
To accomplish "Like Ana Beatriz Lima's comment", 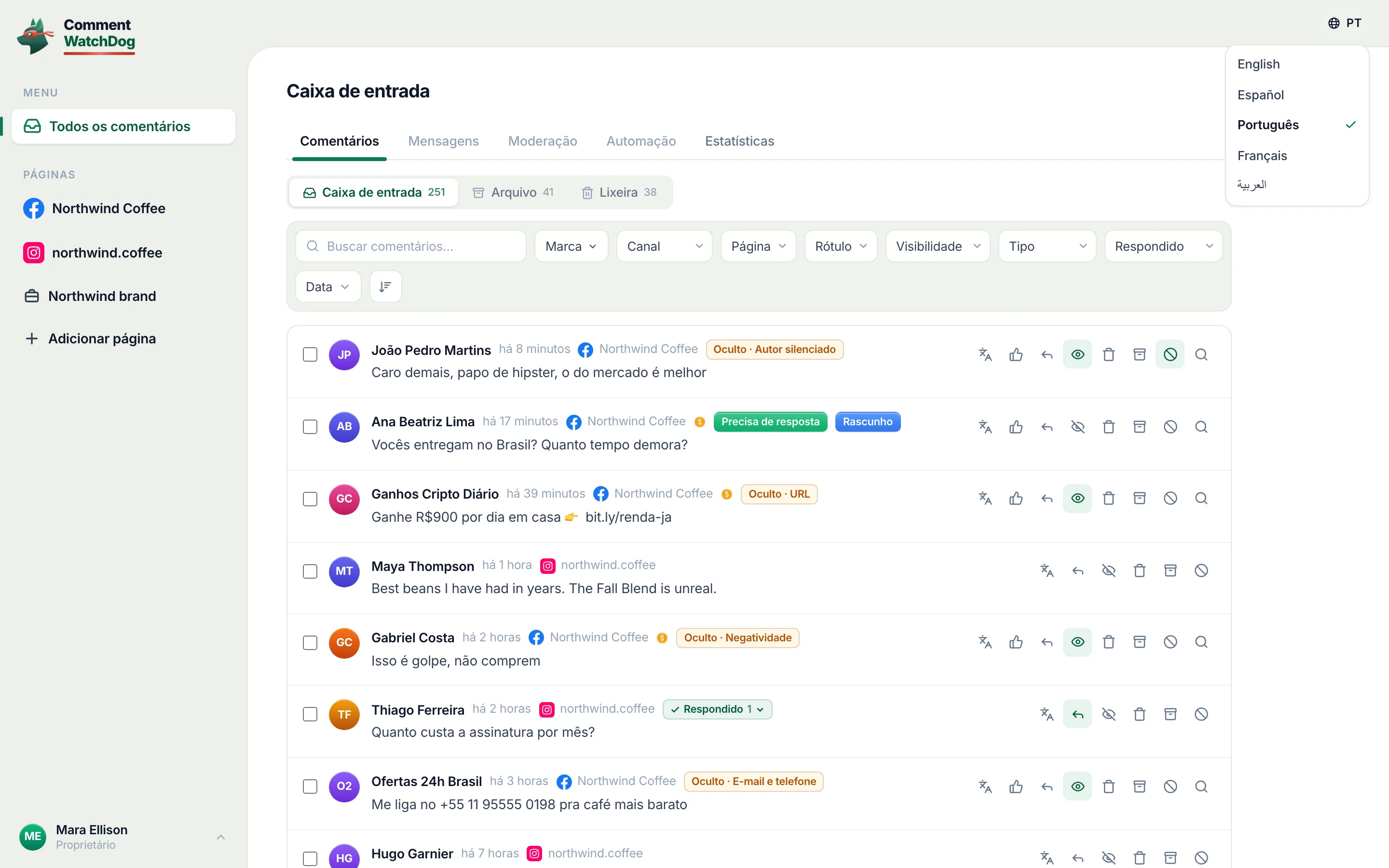I will click(1016, 427).
